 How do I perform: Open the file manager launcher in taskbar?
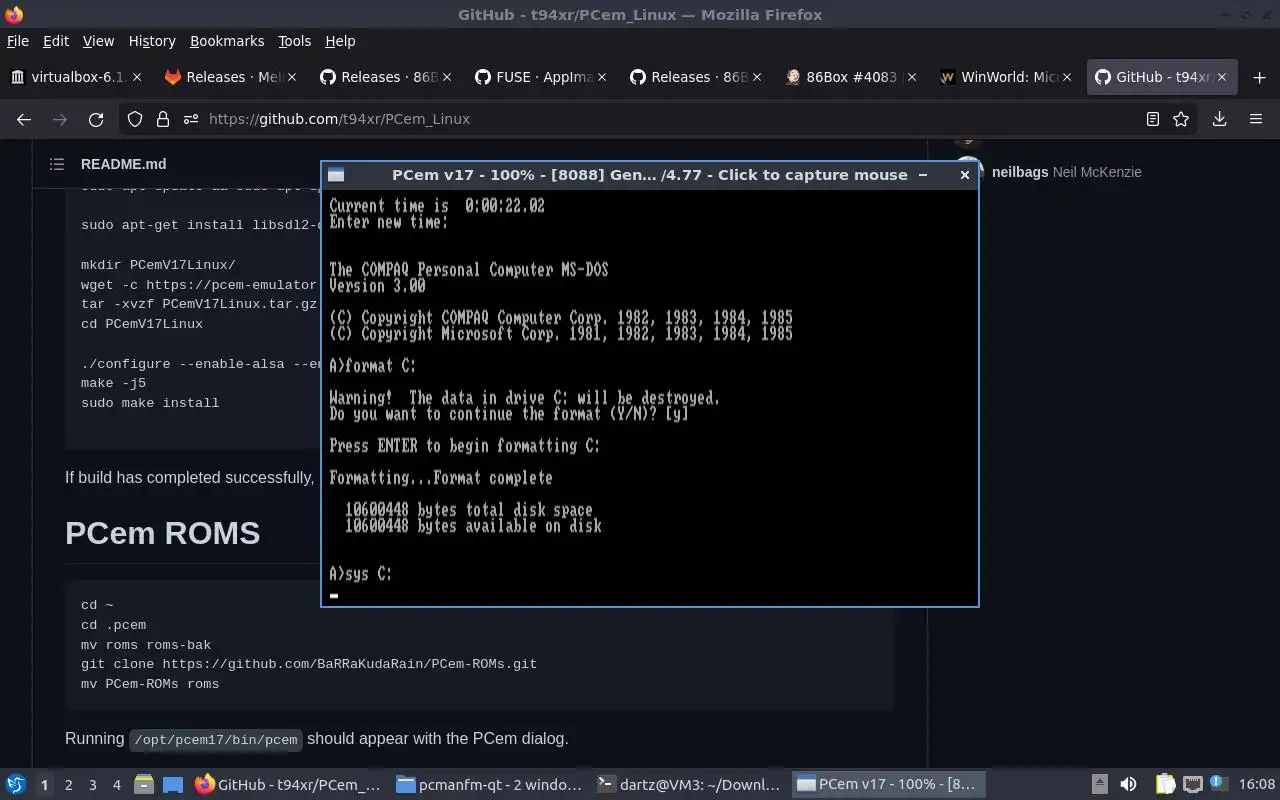pos(144,785)
